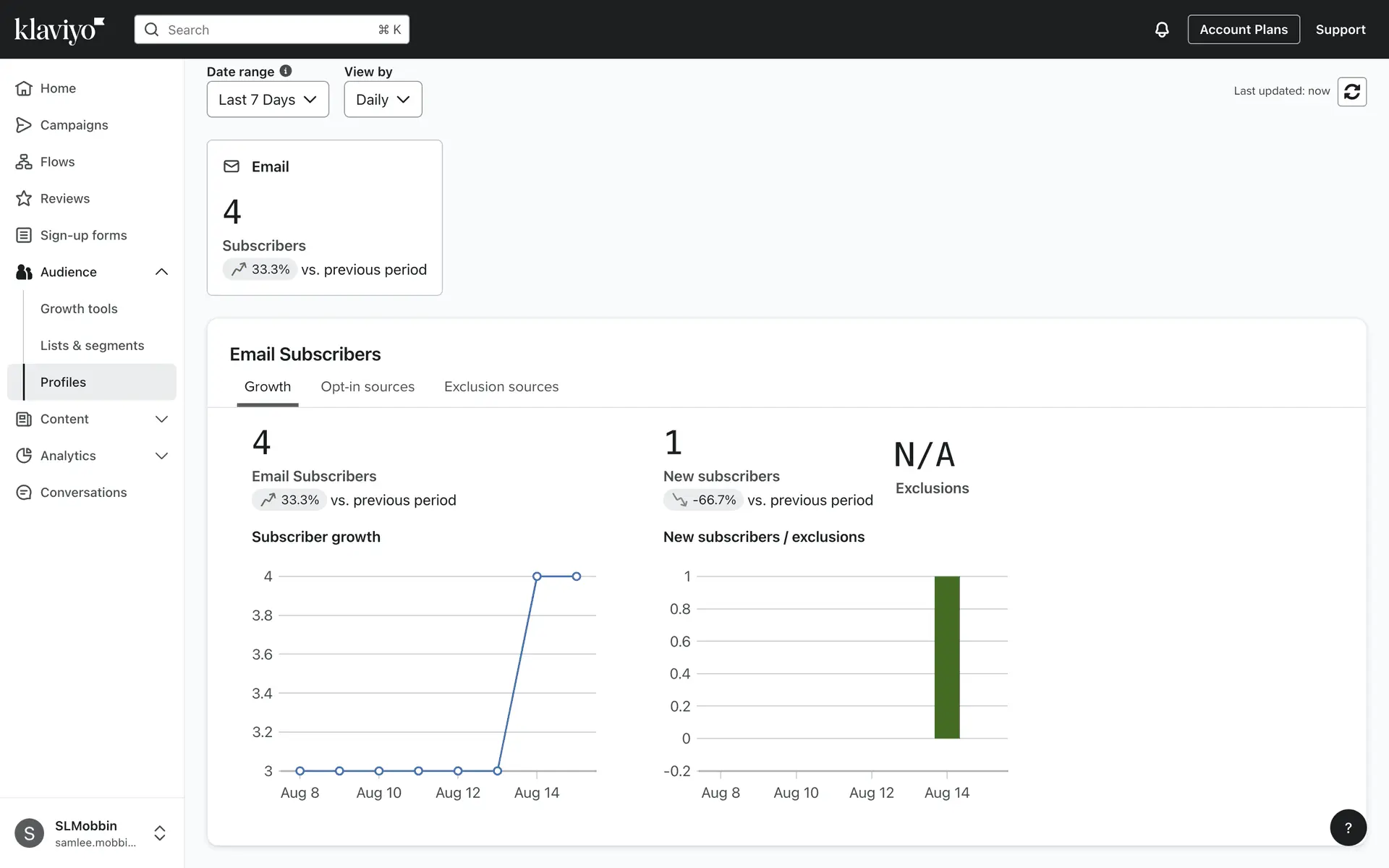Viewport: 1389px width, 868px height.
Task: Open Reviews from the sidebar
Action: coord(64,199)
